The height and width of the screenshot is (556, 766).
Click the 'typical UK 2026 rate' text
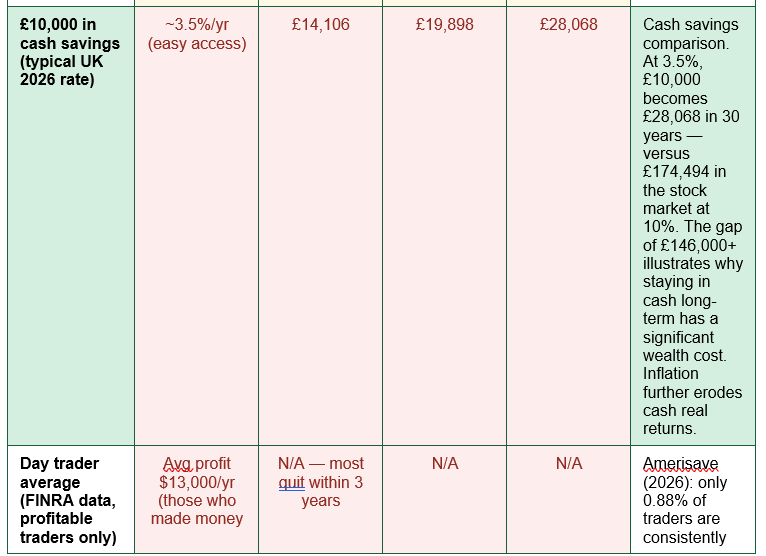tap(62, 70)
